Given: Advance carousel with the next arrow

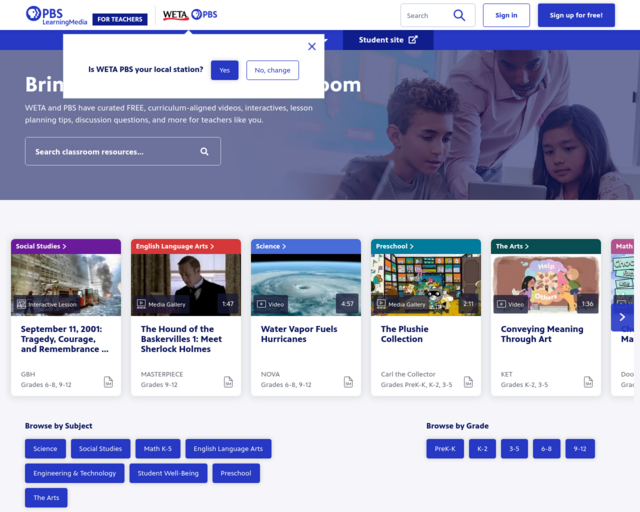Looking at the screenshot, I should (622, 317).
